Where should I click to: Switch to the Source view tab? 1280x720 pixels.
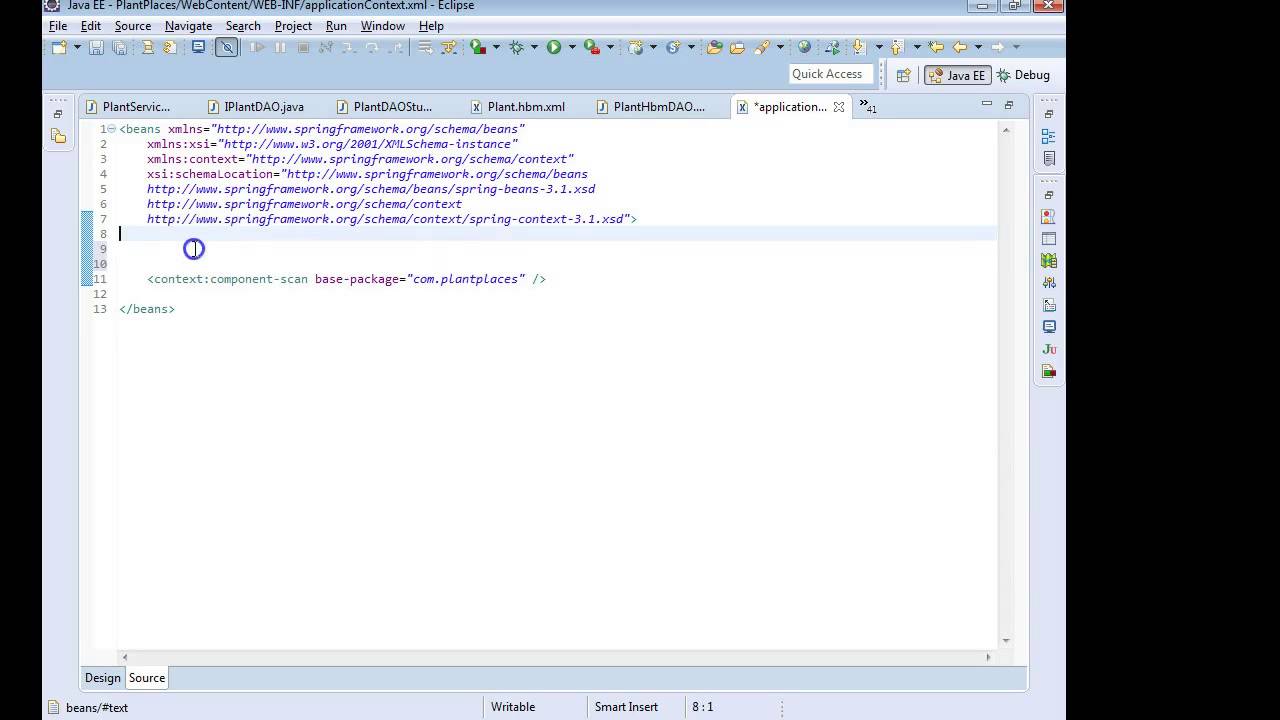[x=147, y=678]
